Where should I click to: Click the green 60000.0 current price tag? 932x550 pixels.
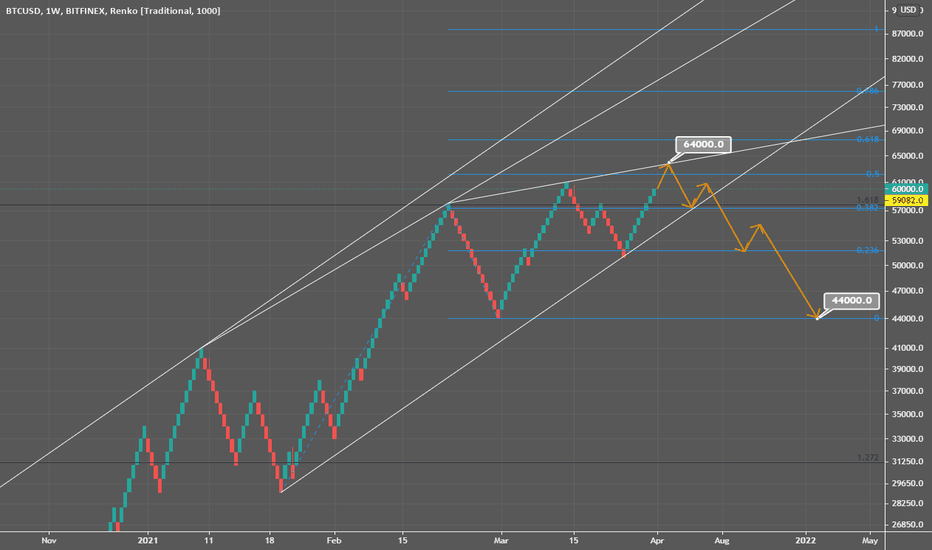[908, 189]
